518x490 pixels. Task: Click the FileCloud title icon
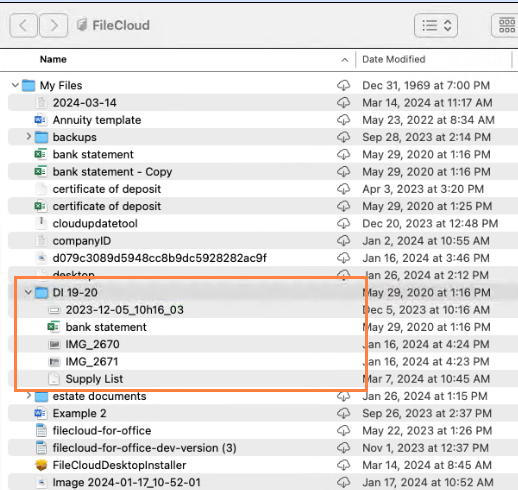point(82,25)
